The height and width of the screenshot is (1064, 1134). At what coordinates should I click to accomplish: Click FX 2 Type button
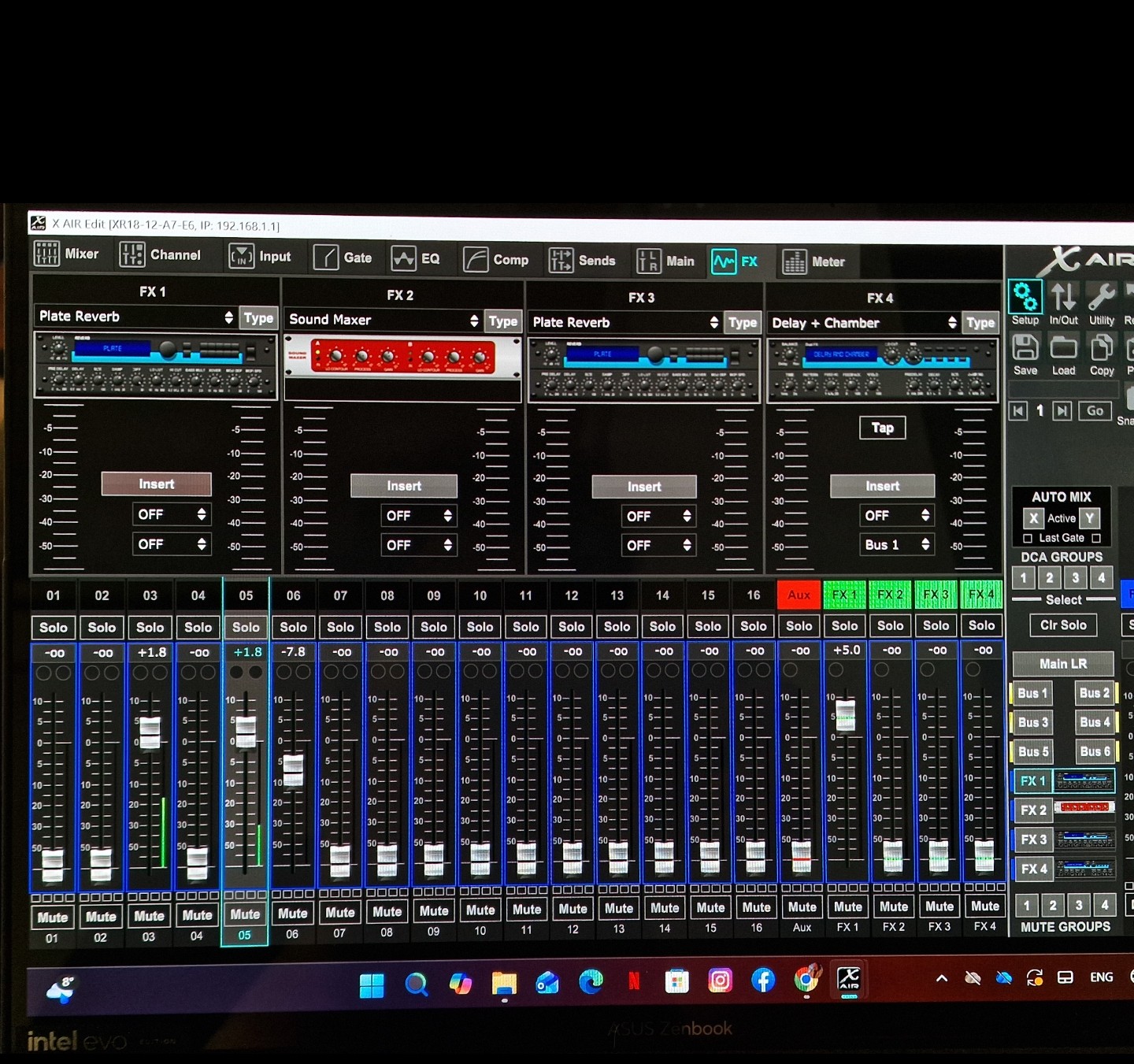[503, 321]
